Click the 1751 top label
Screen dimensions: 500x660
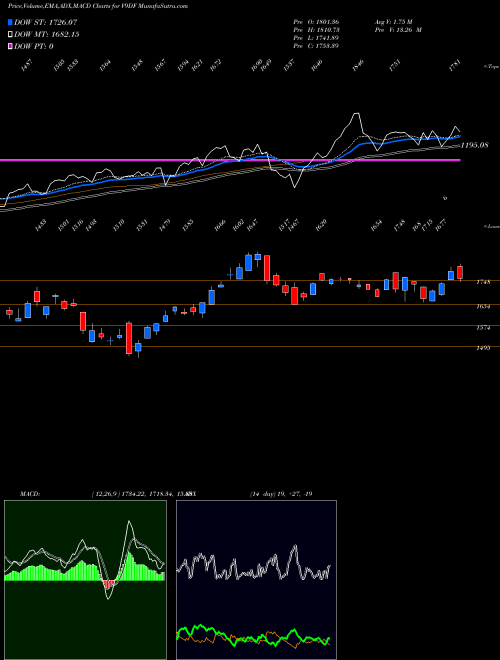pos(394,65)
